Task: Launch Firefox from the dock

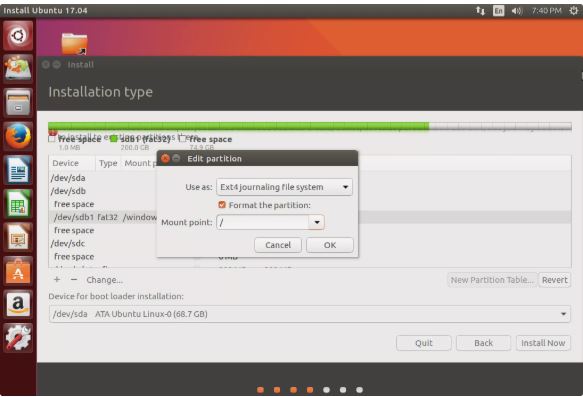Action: pos(17,136)
